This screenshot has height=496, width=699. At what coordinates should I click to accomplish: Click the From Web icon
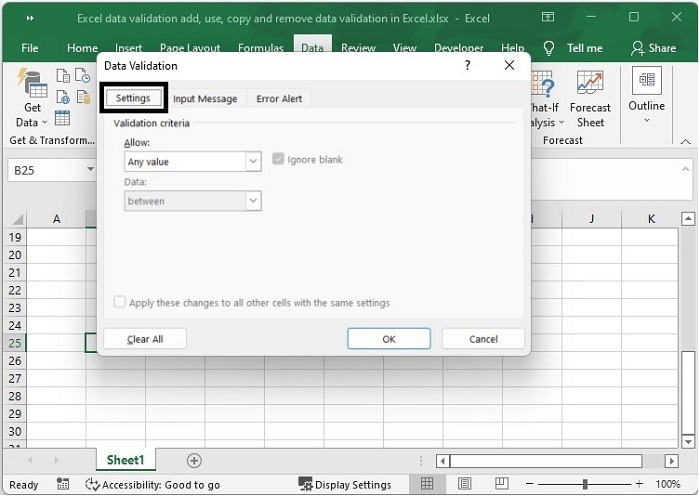pos(62,97)
